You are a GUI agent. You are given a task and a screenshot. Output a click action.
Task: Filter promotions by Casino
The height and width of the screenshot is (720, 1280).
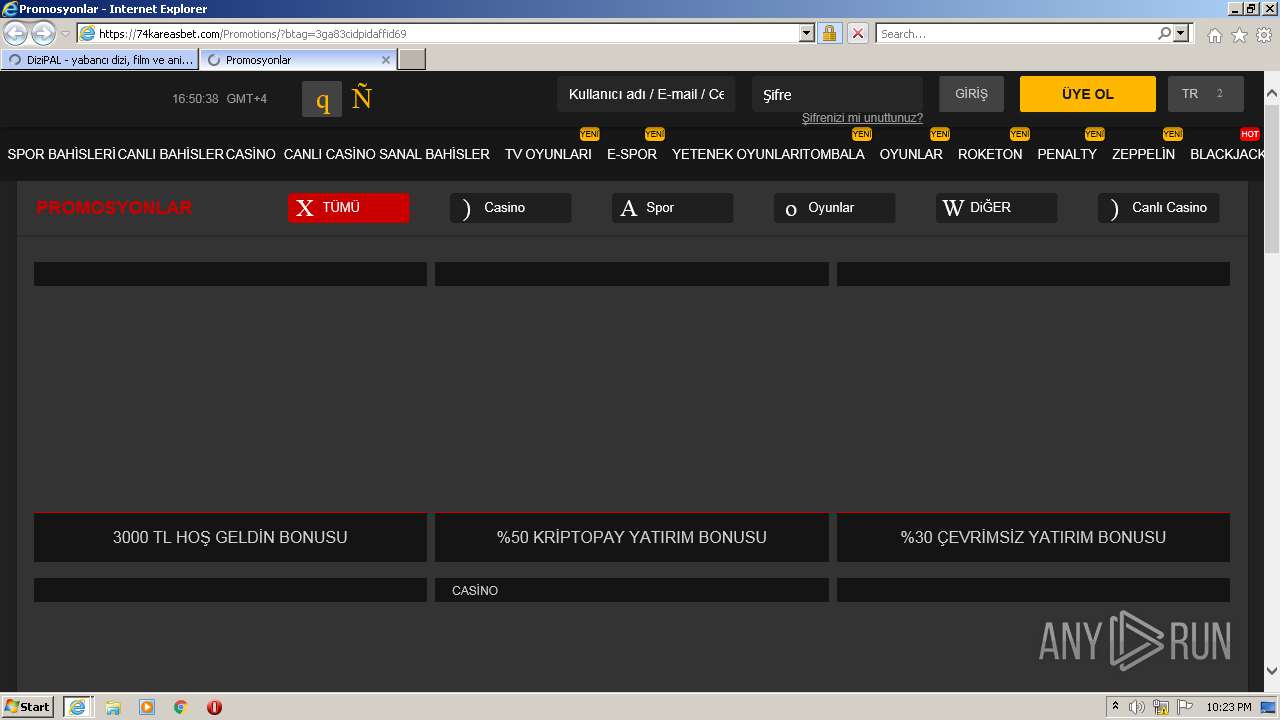510,207
